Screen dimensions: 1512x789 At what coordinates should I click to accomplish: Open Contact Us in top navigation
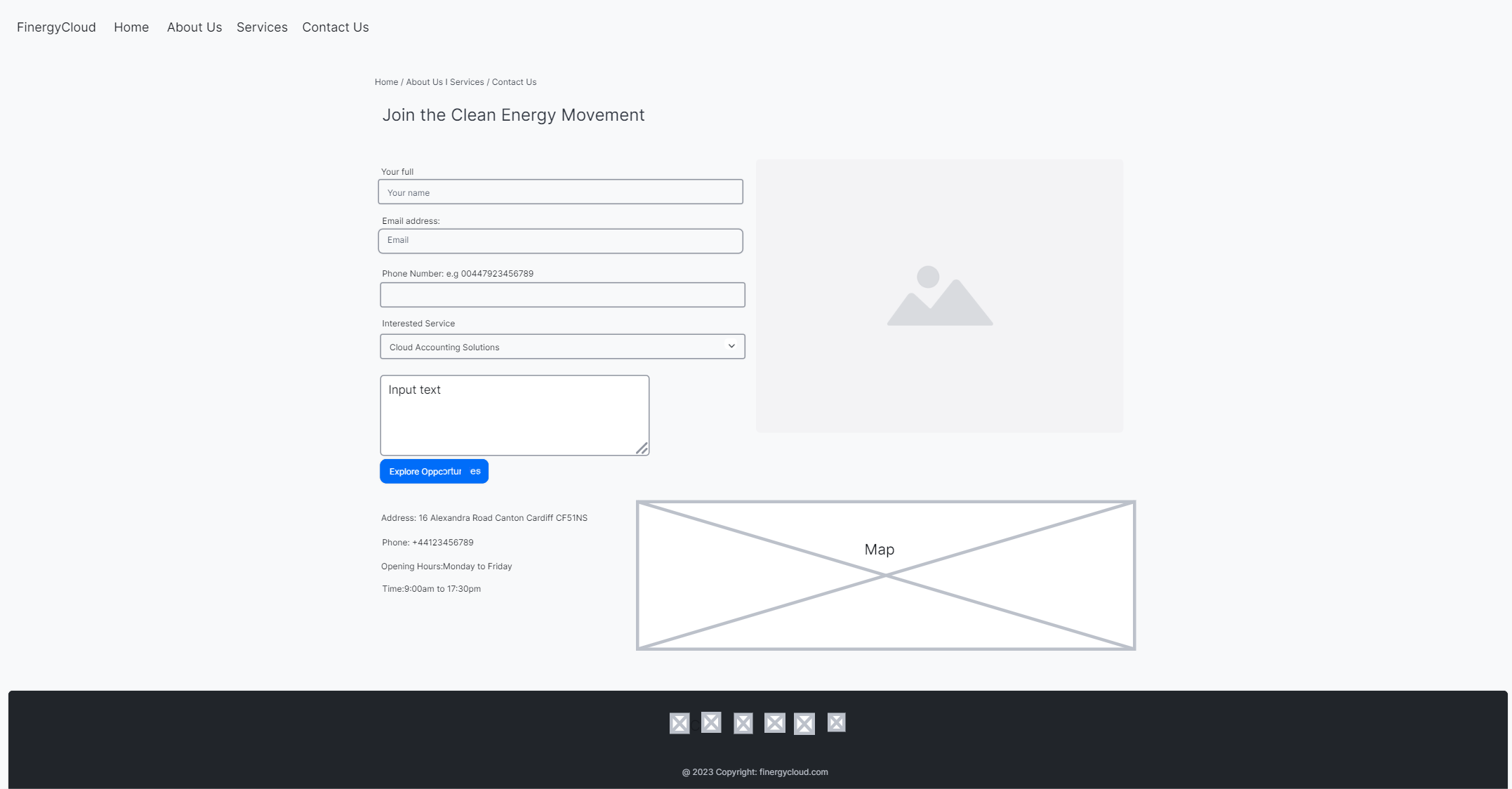pos(336,27)
